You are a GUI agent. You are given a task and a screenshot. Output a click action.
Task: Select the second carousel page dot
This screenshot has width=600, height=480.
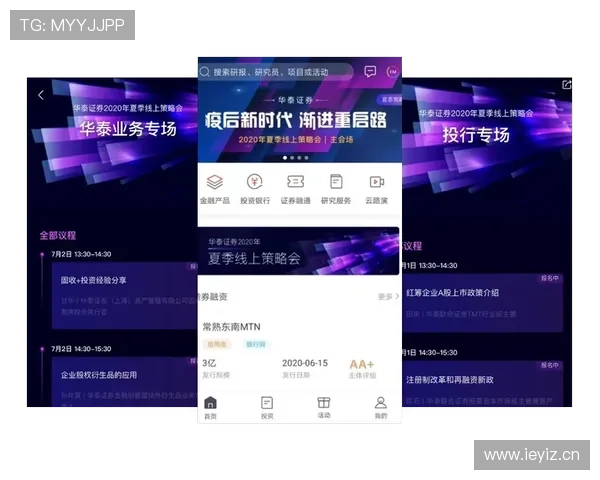click(x=292, y=158)
